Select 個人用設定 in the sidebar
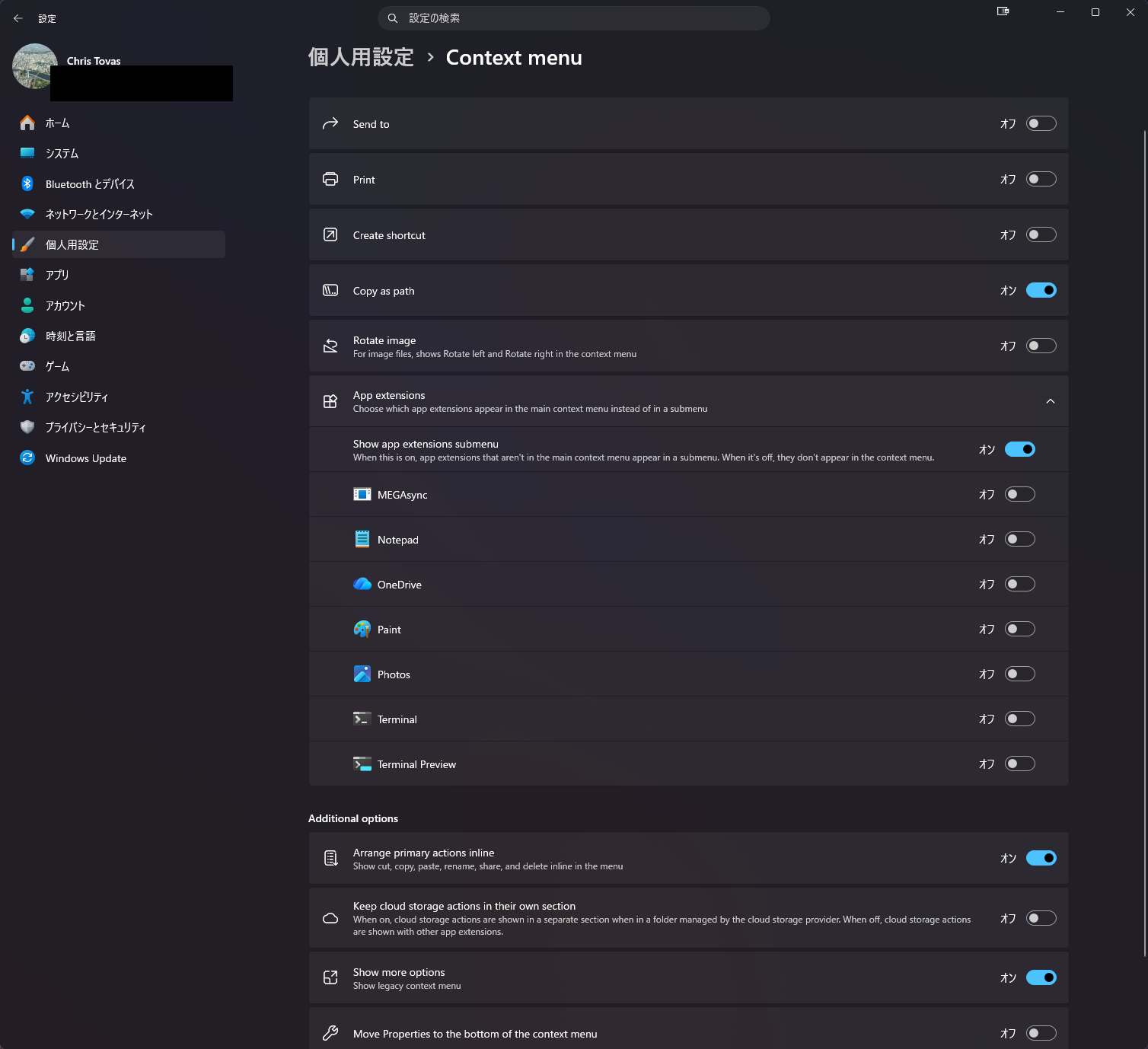 click(119, 244)
